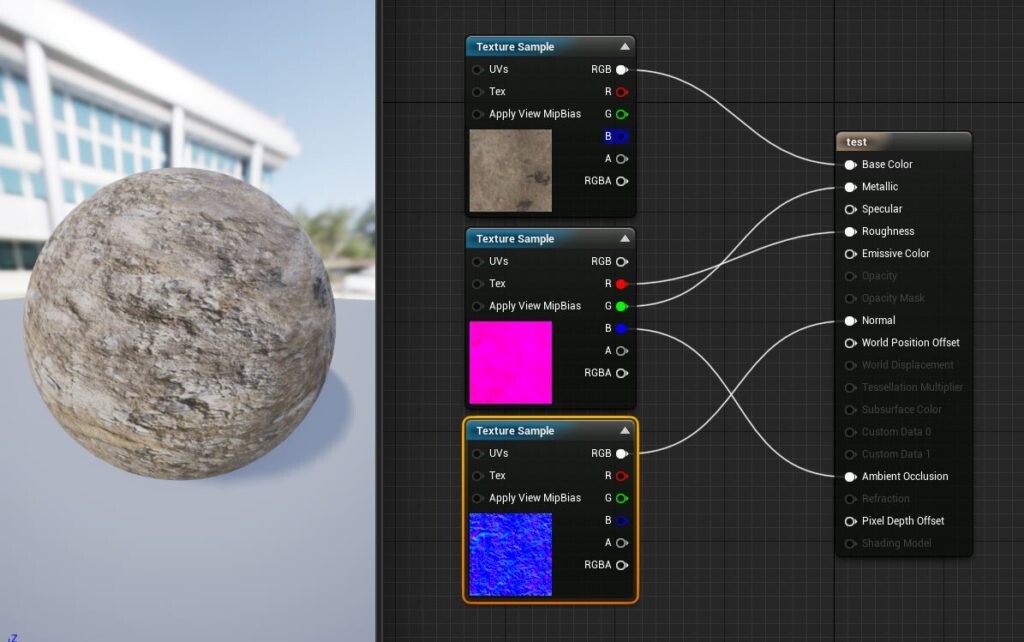Click the pink normal map thumbnail
1024x642 pixels.
511,362
